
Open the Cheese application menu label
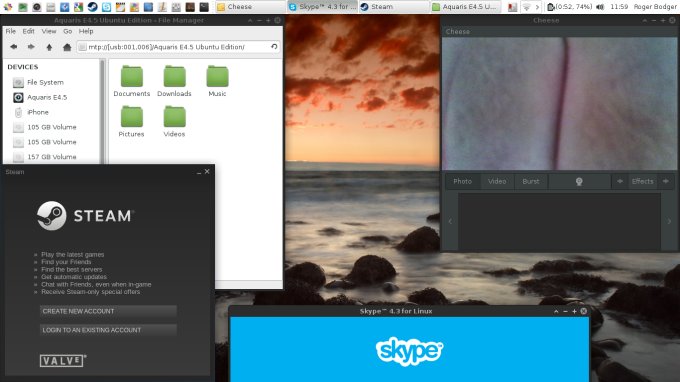click(458, 32)
